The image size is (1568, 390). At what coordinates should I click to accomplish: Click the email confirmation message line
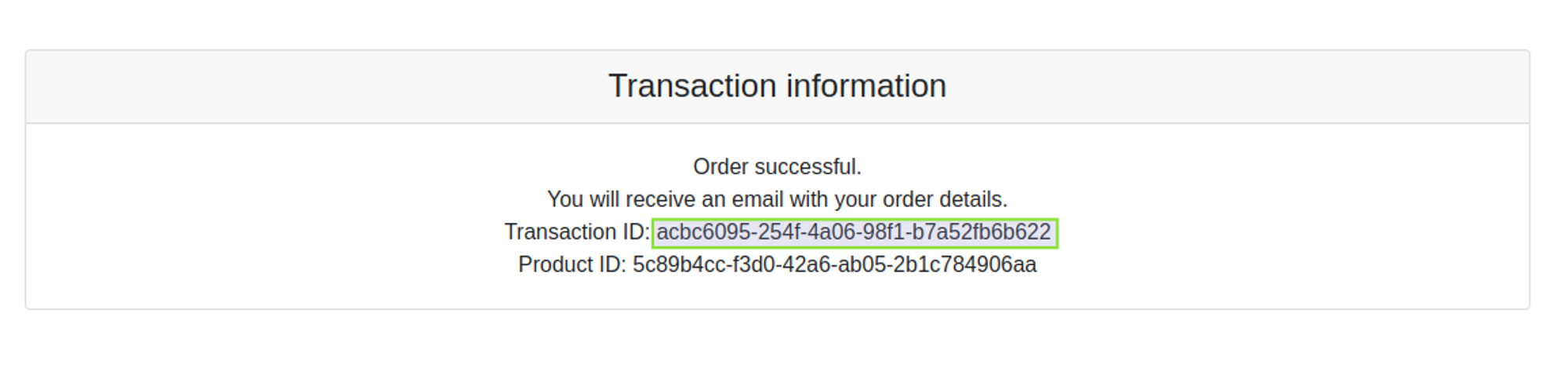tap(777, 199)
